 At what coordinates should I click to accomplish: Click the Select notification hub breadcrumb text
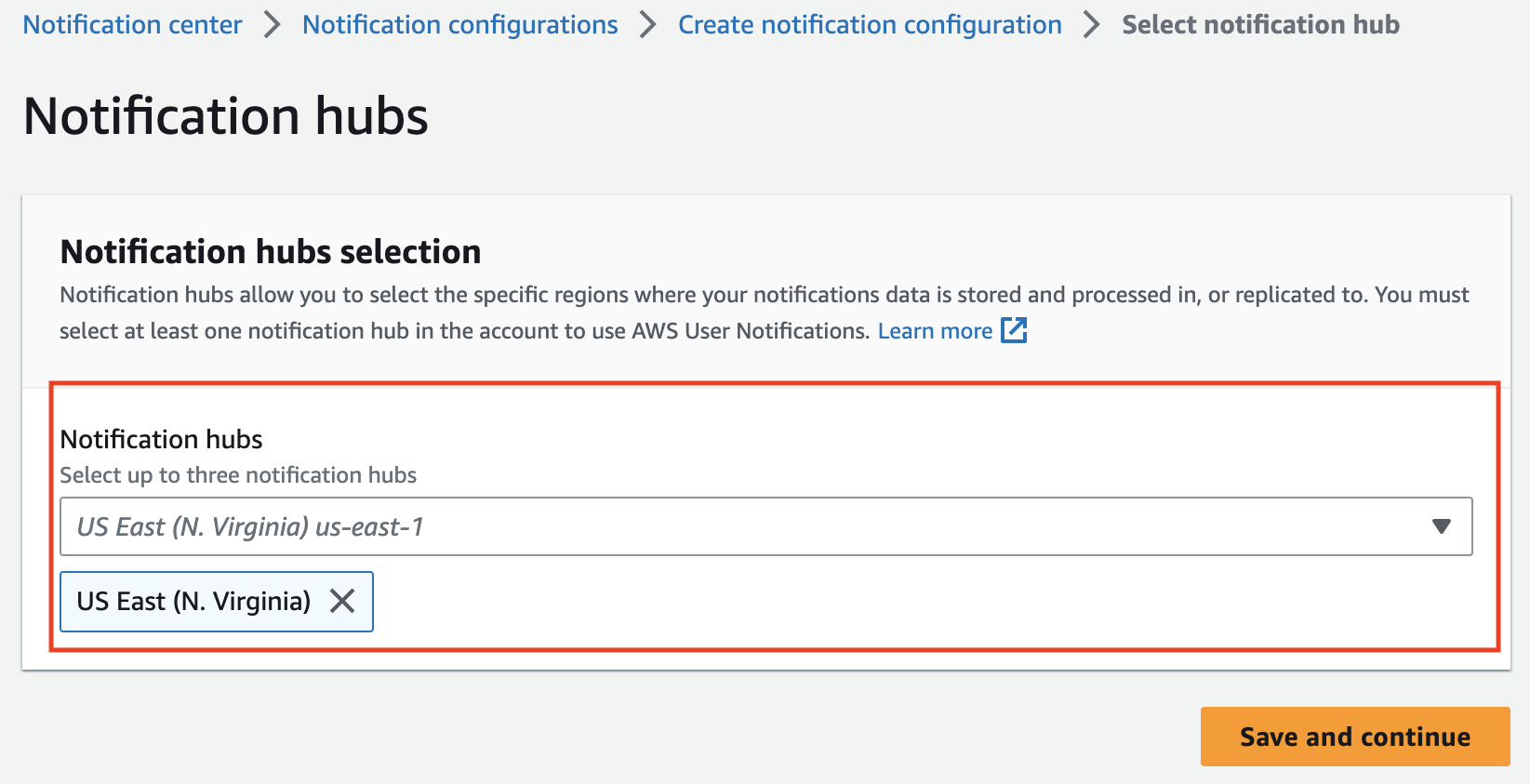[1260, 24]
